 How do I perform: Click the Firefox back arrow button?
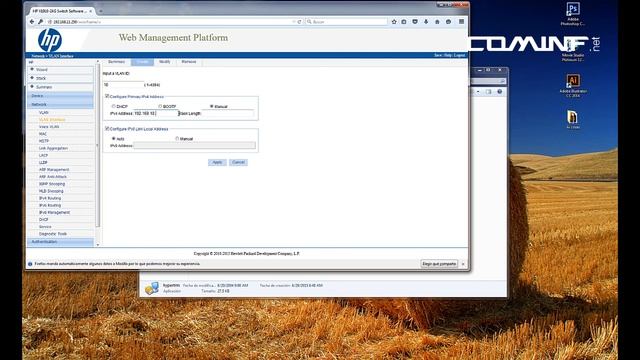[x=32, y=22]
